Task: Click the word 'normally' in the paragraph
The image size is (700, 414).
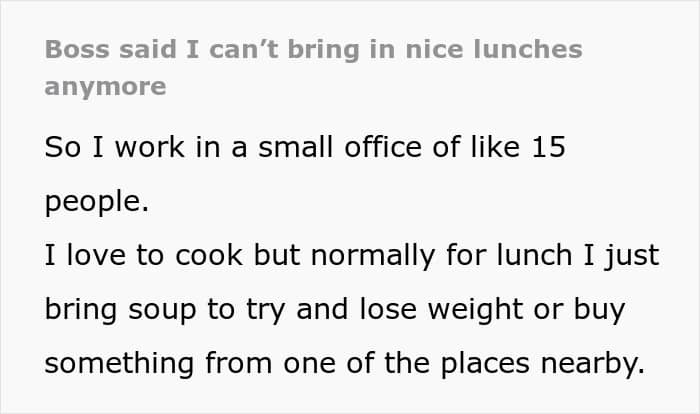Action: (x=373, y=256)
